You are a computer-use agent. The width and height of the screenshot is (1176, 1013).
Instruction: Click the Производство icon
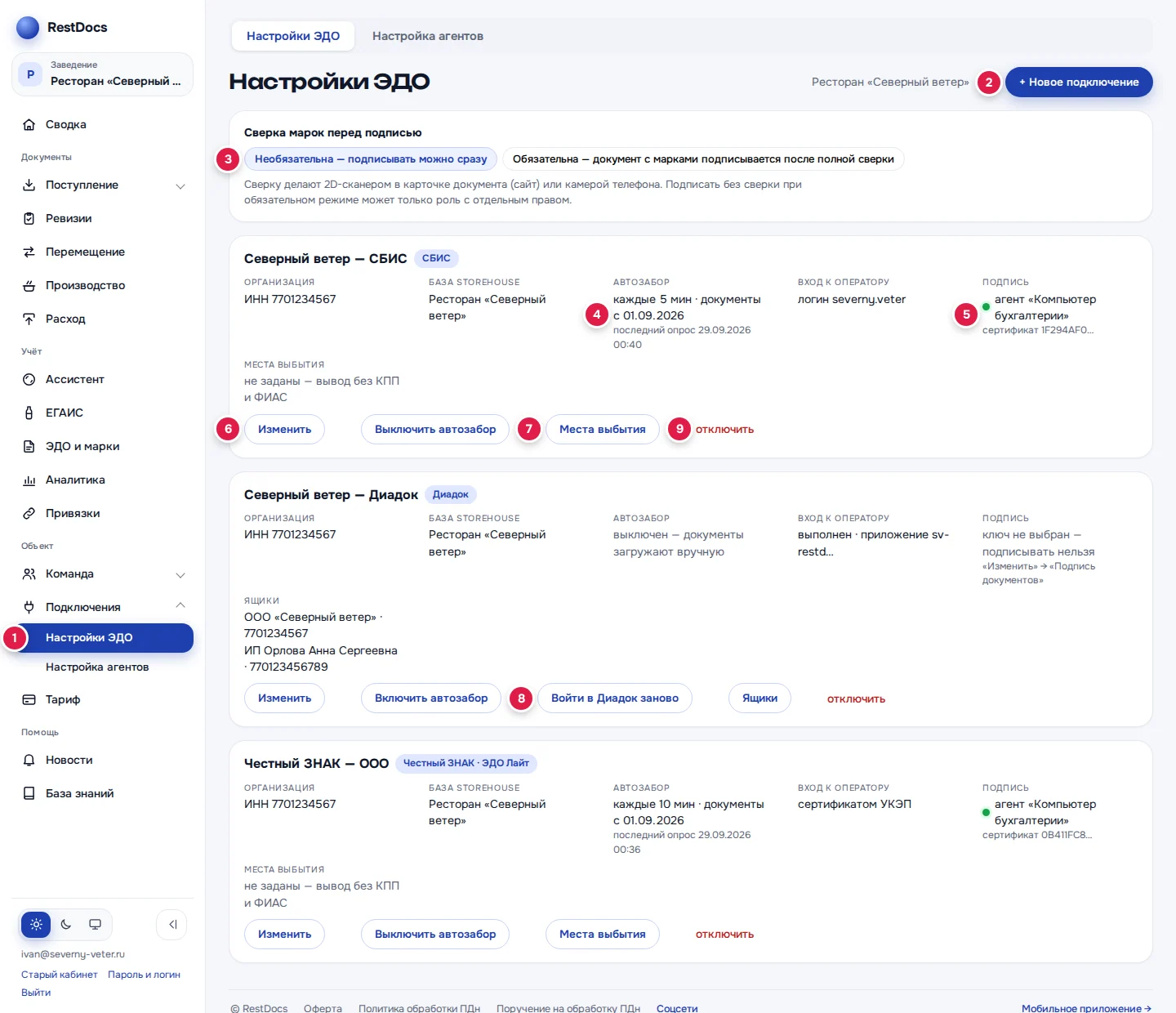pos(29,286)
